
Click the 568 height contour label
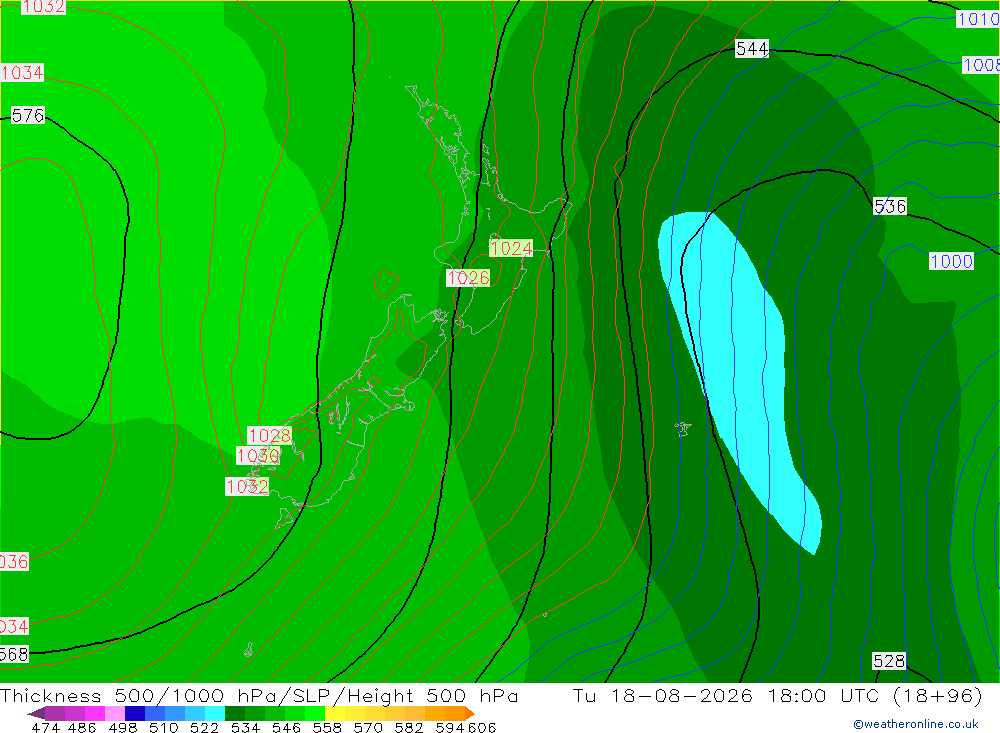(x=14, y=655)
